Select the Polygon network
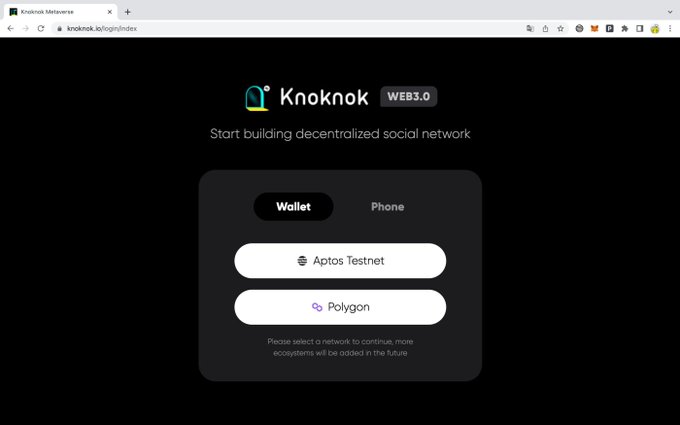The image size is (680, 425). pos(340,307)
